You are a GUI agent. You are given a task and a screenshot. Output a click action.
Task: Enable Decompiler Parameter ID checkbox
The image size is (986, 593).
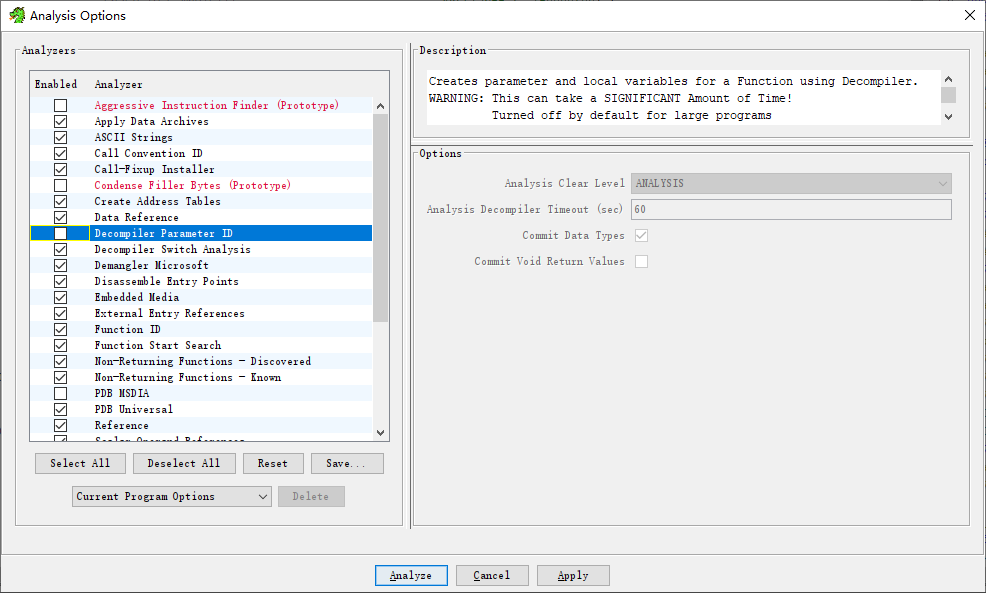(60, 233)
